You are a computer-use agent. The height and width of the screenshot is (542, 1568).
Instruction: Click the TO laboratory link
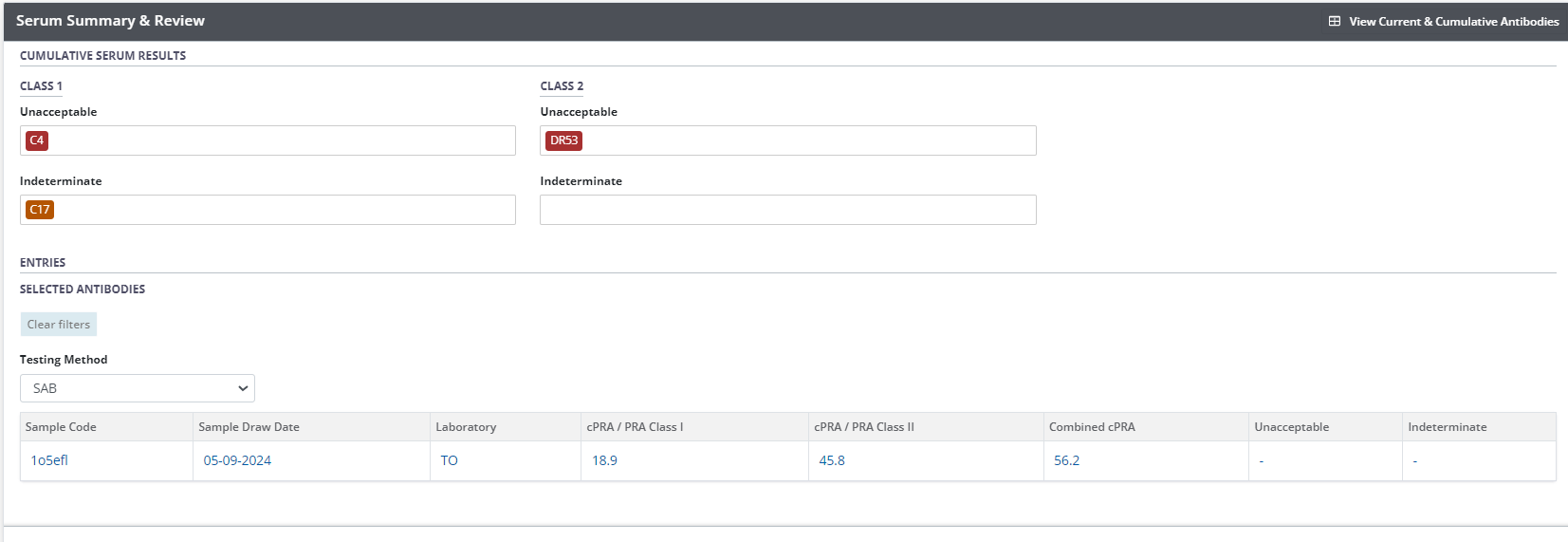[x=449, y=460]
